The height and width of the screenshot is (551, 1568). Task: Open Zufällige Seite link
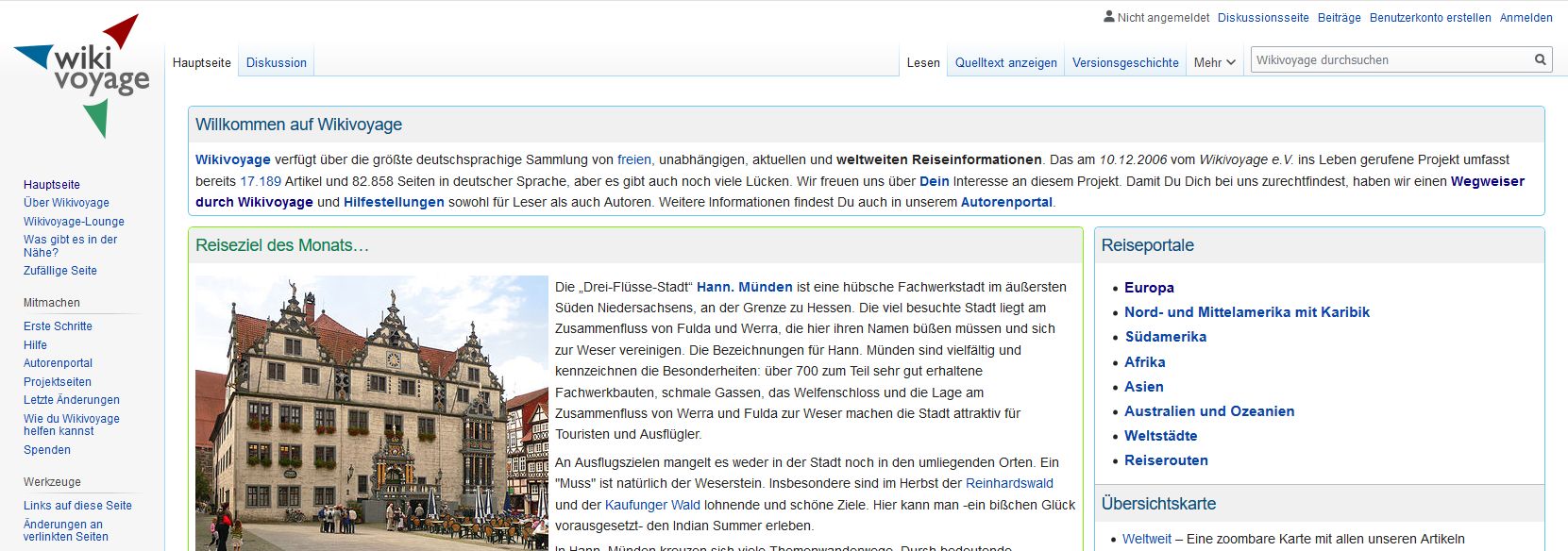(60, 271)
